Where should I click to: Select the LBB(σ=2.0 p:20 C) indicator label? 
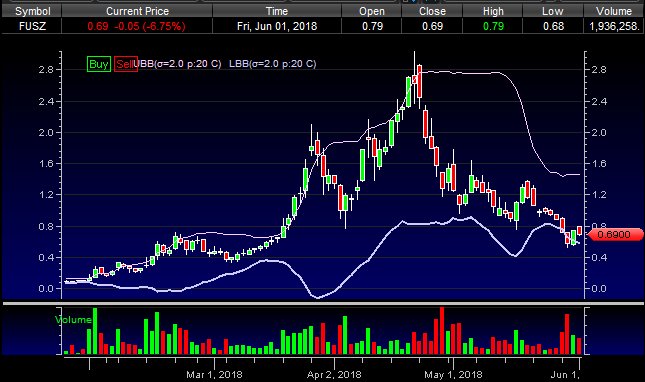[273, 64]
